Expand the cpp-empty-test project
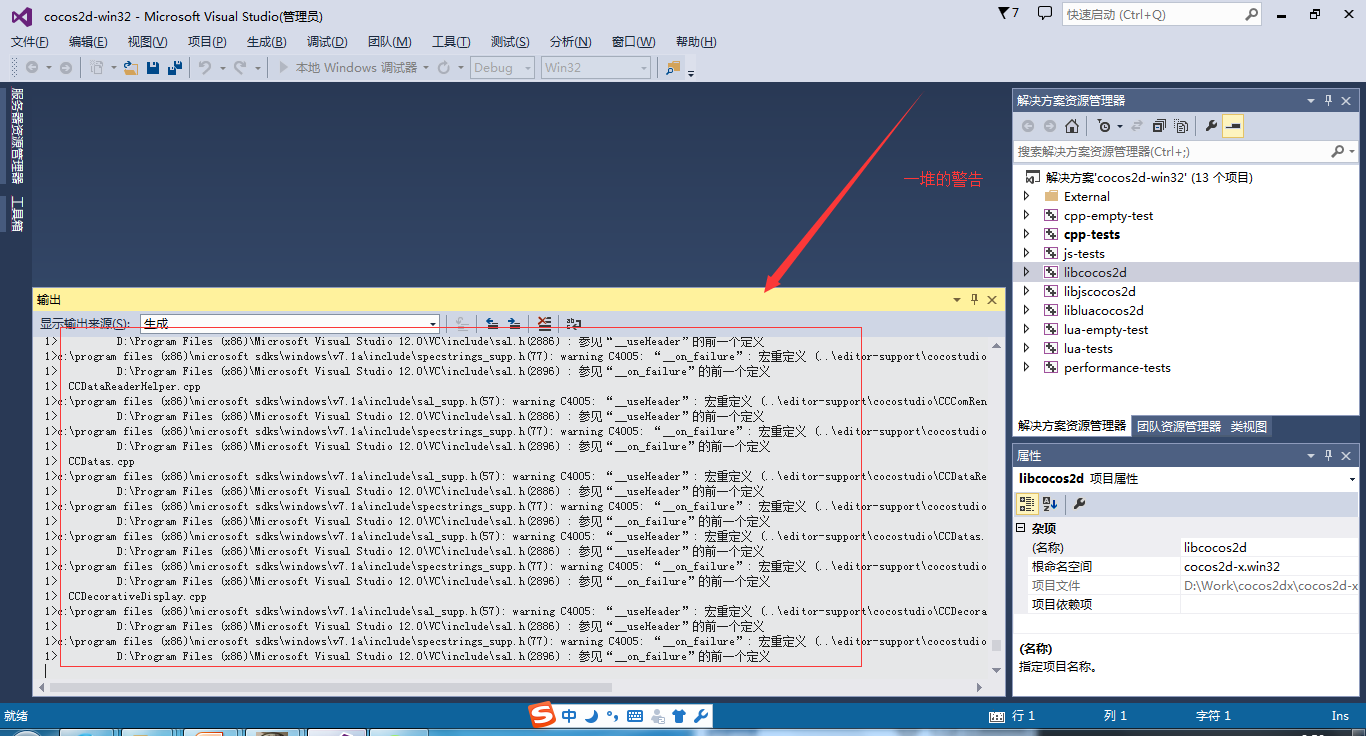This screenshot has width=1366, height=736. (1026, 216)
